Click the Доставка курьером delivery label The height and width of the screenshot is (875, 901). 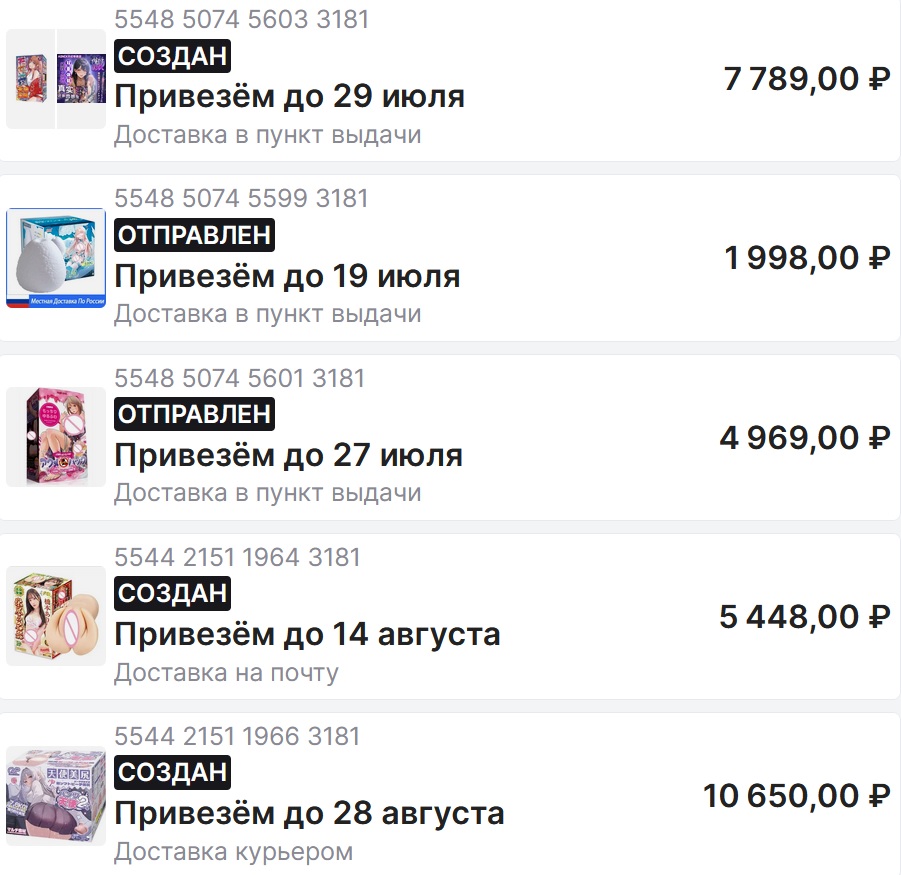tap(233, 852)
